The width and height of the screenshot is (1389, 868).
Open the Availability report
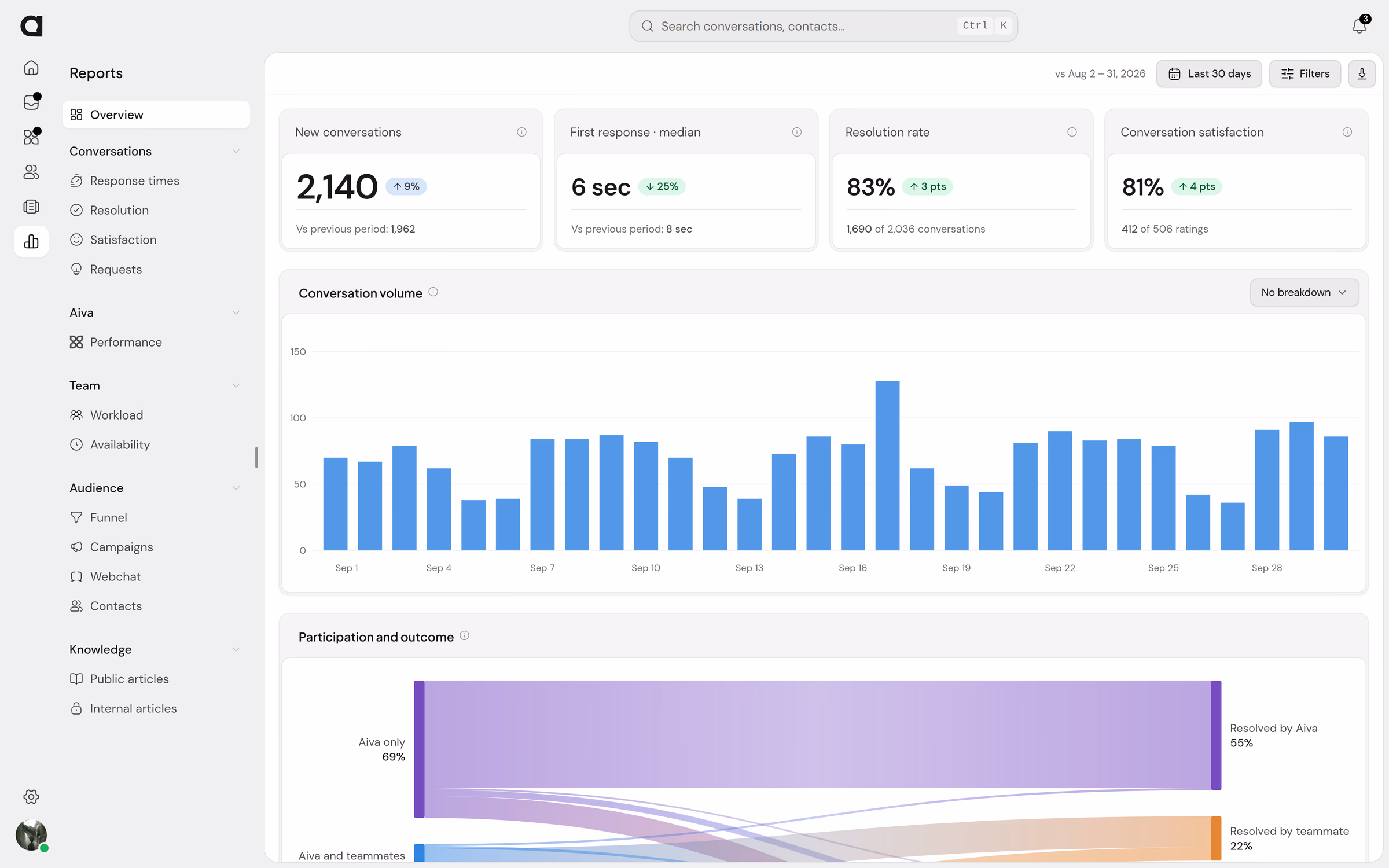click(x=156, y=444)
